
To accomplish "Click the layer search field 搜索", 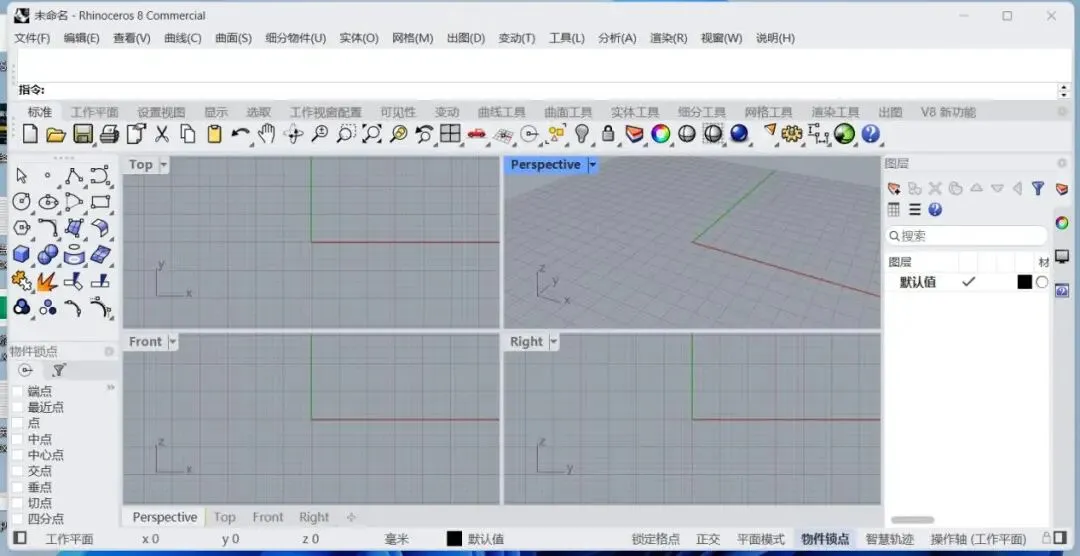I will tap(966, 236).
